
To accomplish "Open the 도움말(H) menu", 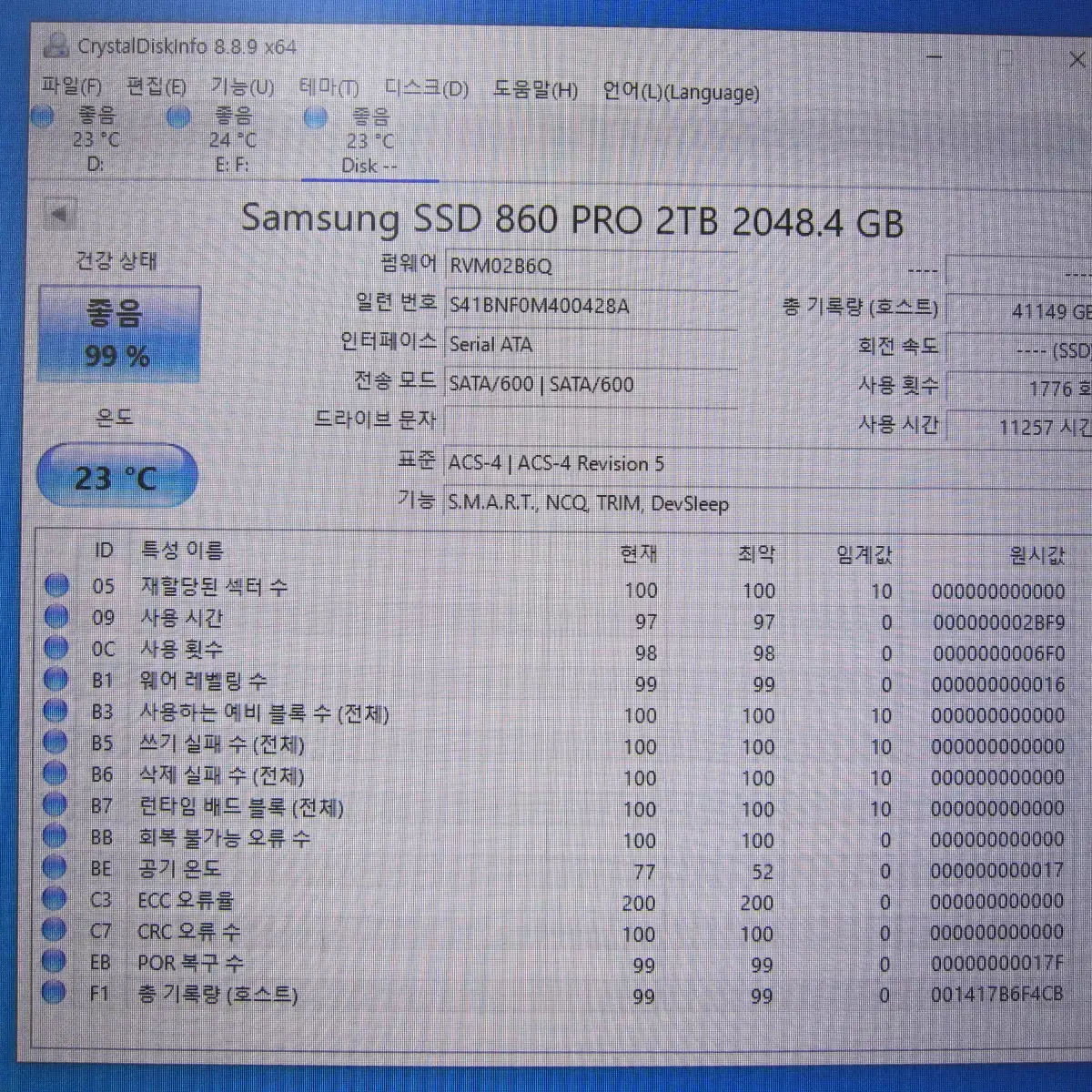I will click(x=535, y=90).
